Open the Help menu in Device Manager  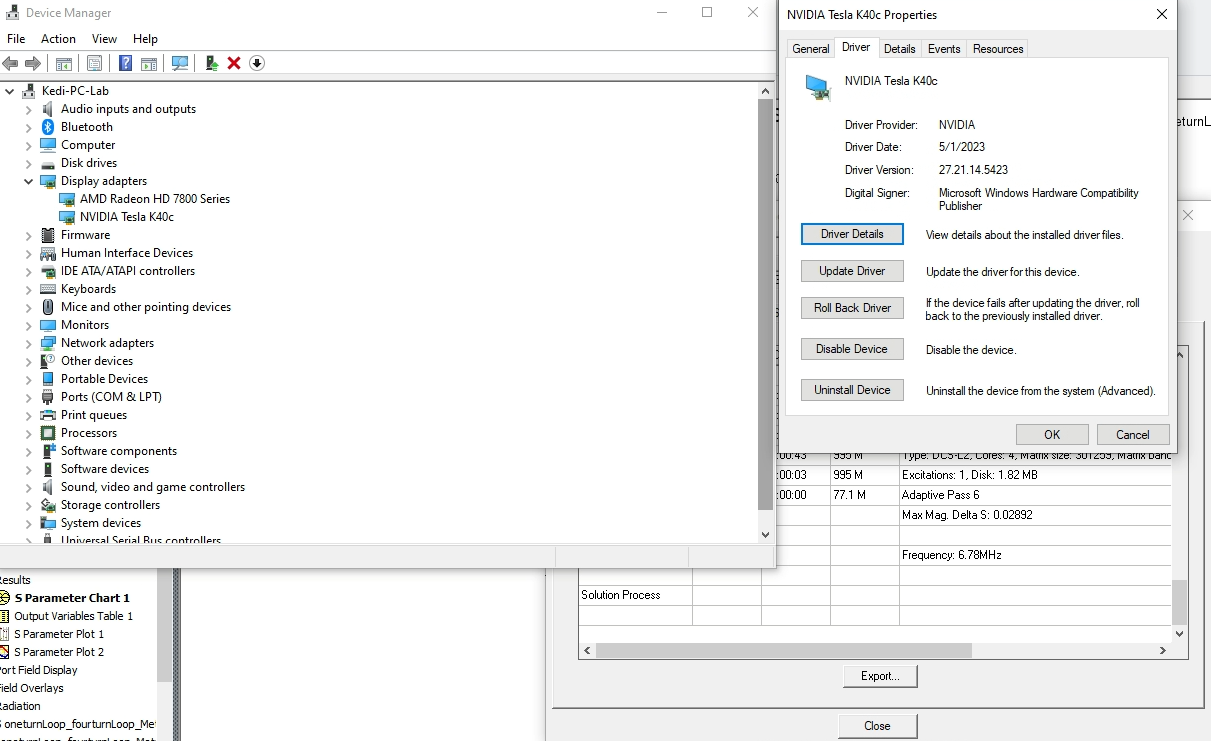[x=146, y=39]
